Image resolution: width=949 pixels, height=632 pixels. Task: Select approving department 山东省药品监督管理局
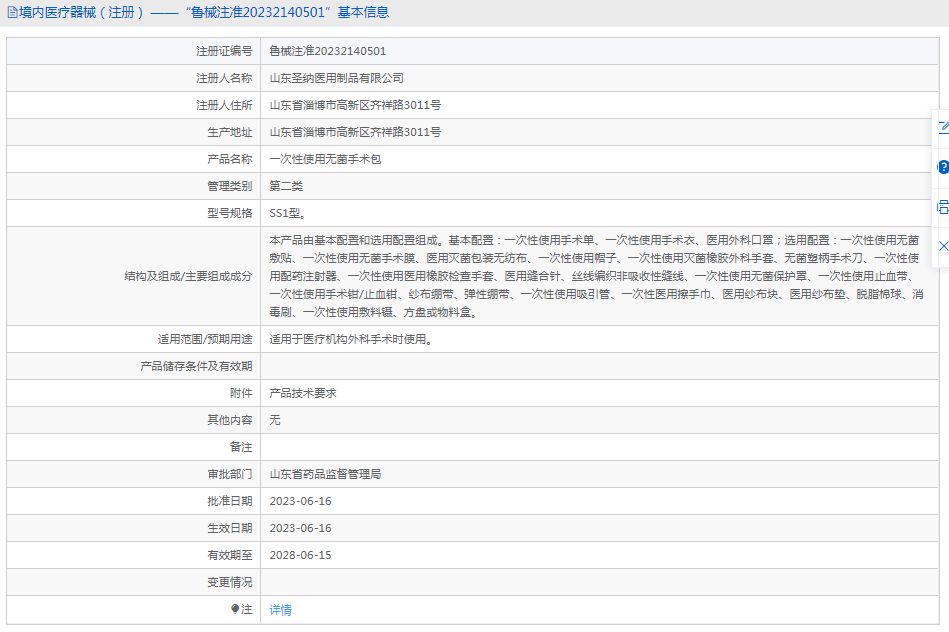tap(325, 474)
